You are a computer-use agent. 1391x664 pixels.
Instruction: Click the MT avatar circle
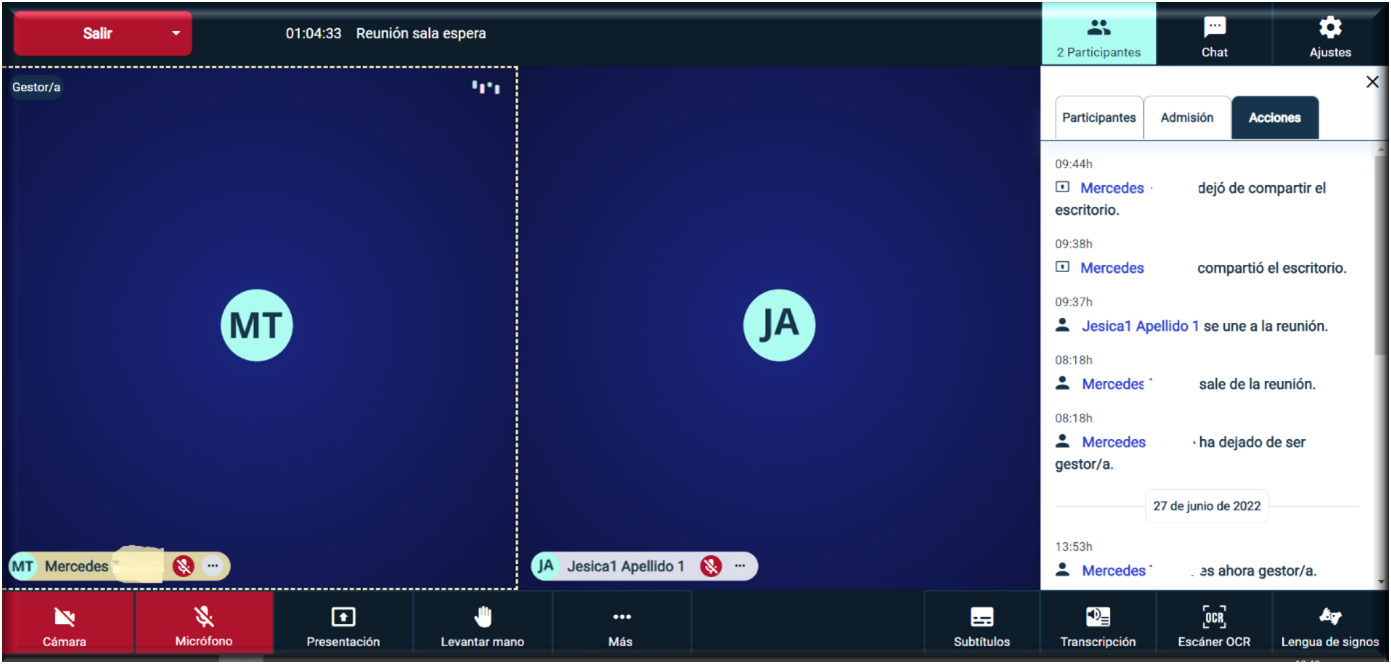257,325
